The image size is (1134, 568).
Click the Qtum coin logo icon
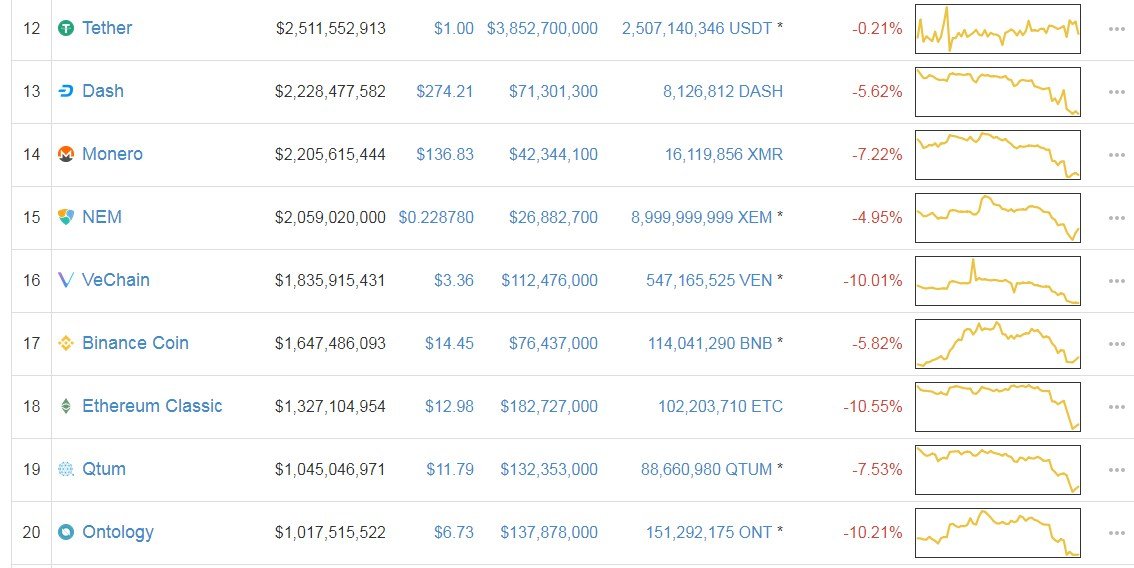click(66, 469)
